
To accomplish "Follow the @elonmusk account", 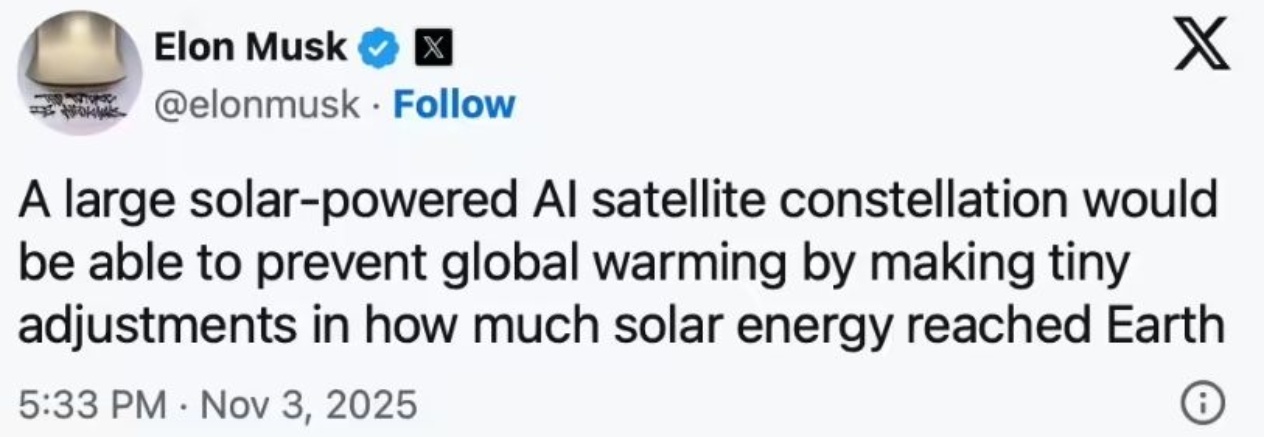I will click(454, 104).
